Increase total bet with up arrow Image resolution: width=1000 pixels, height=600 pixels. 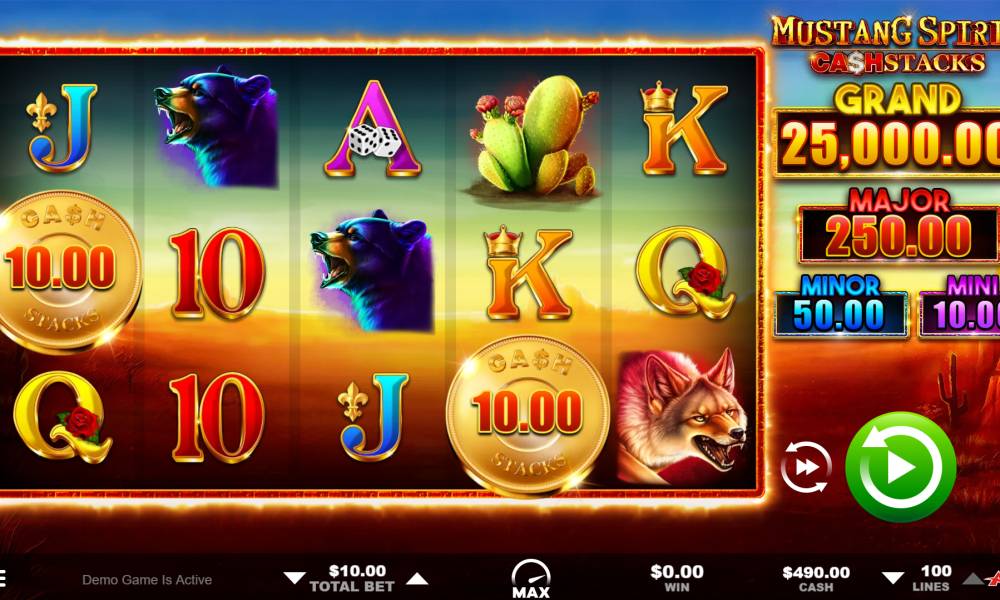click(417, 578)
